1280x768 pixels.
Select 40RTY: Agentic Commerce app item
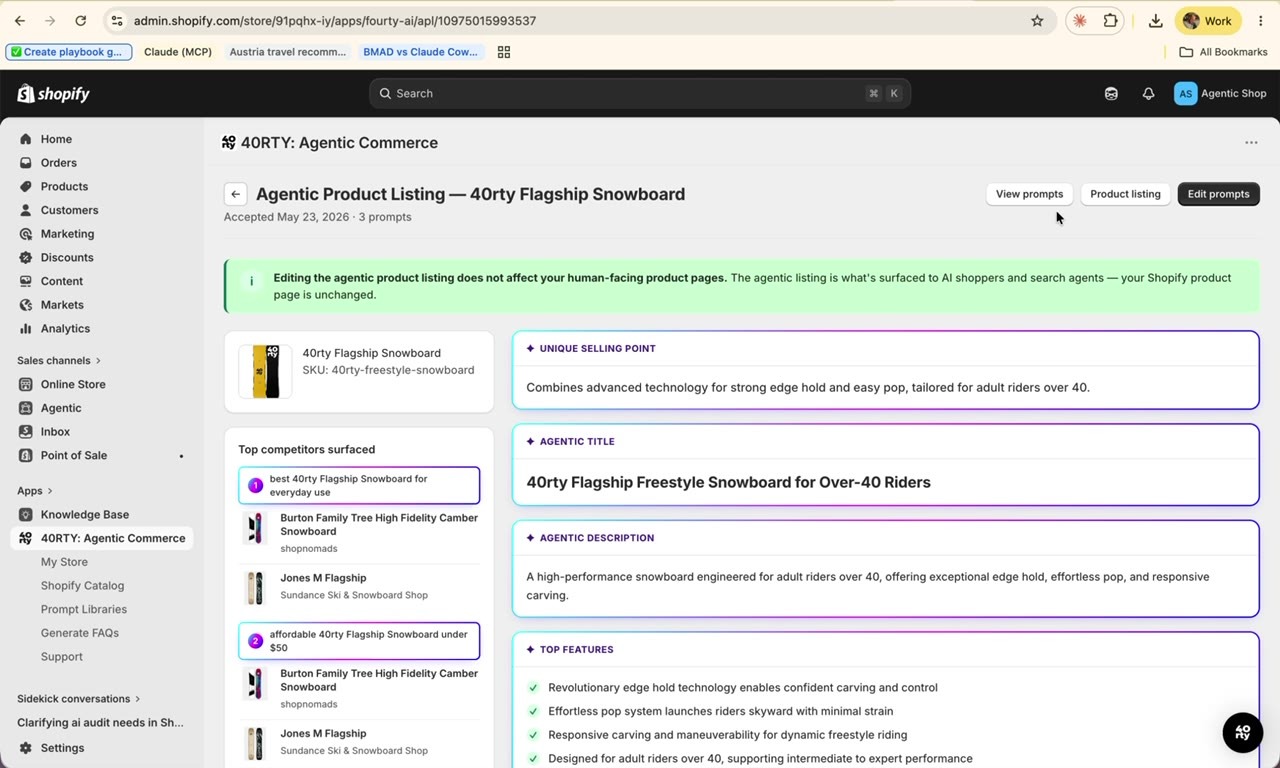coord(102,538)
